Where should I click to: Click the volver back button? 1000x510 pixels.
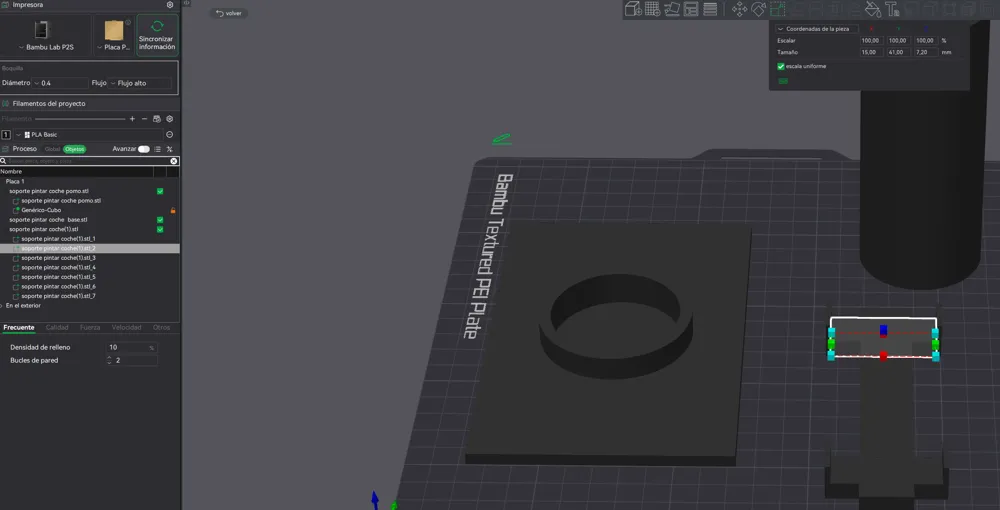coord(229,13)
